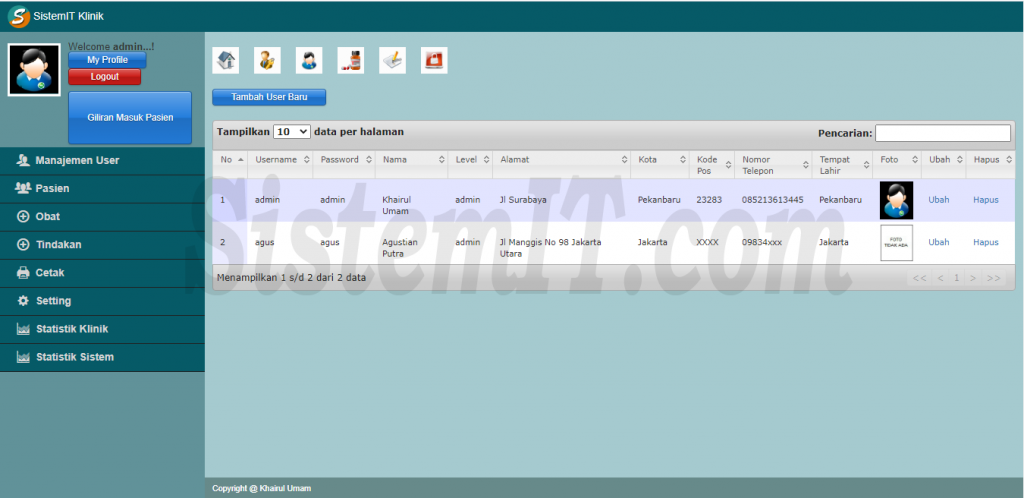Click admin user's photo thumbnail
Screen dimensions: 1024x498
point(896,200)
